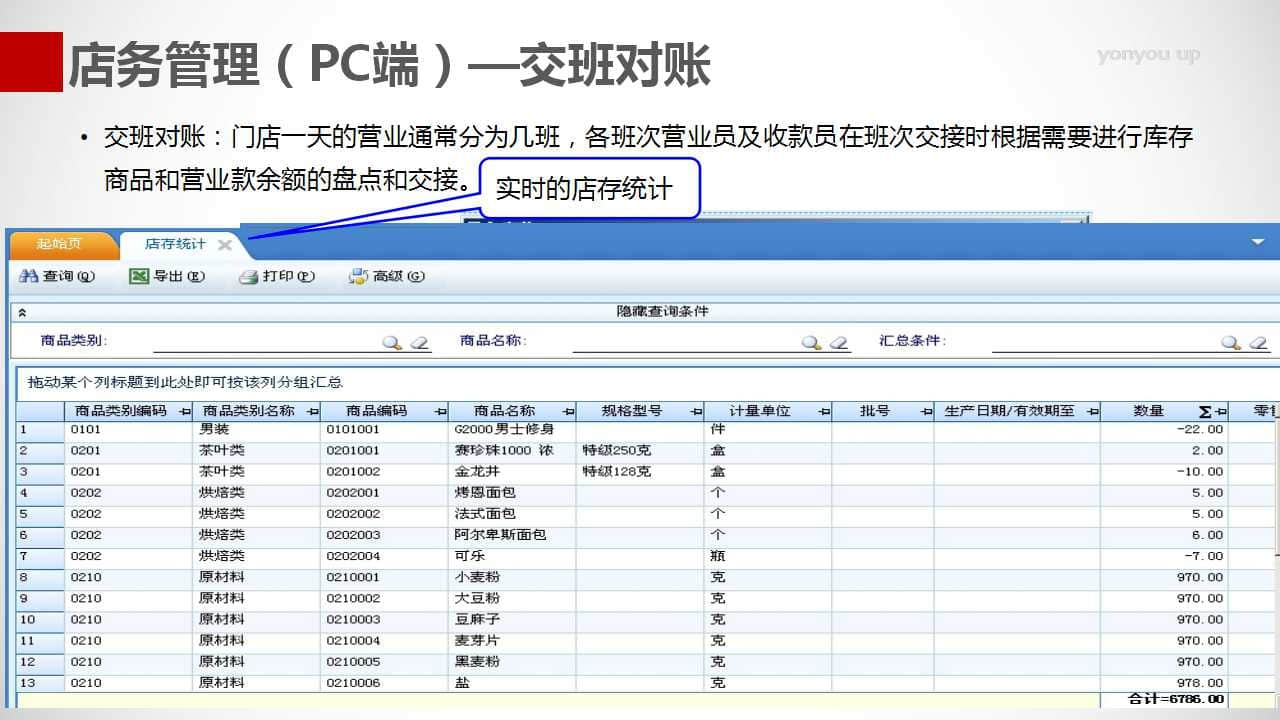Viewport: 1280px width, 720px height.
Task: Switch to the 起始页 tab
Action: pos(59,244)
